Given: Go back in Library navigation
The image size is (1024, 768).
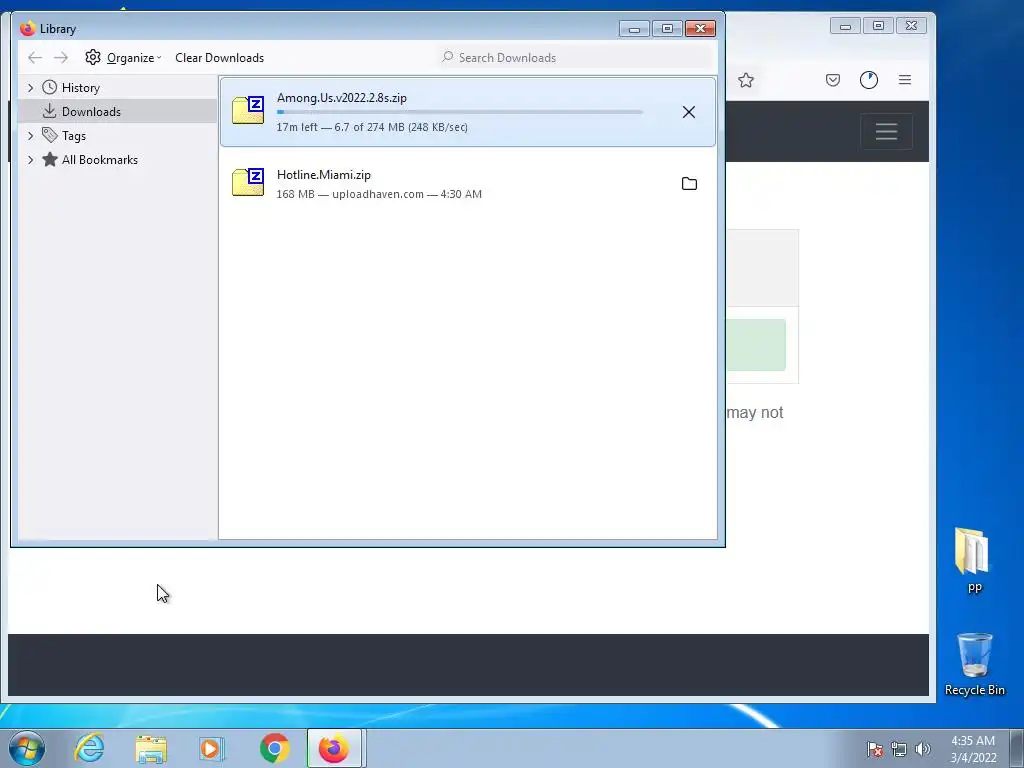Looking at the screenshot, I should coord(35,57).
